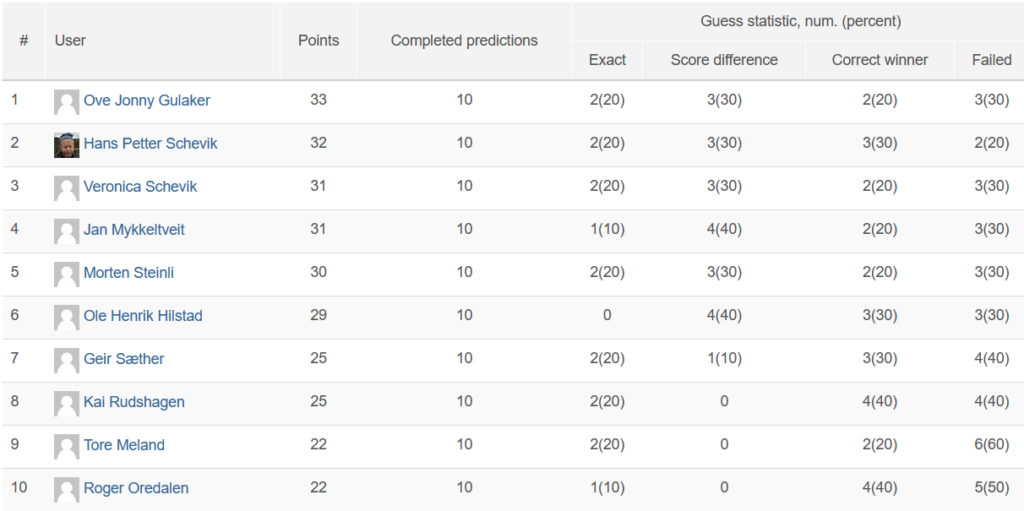Click the Completed predictions column header
This screenshot has width=1024, height=511.
pos(464,41)
